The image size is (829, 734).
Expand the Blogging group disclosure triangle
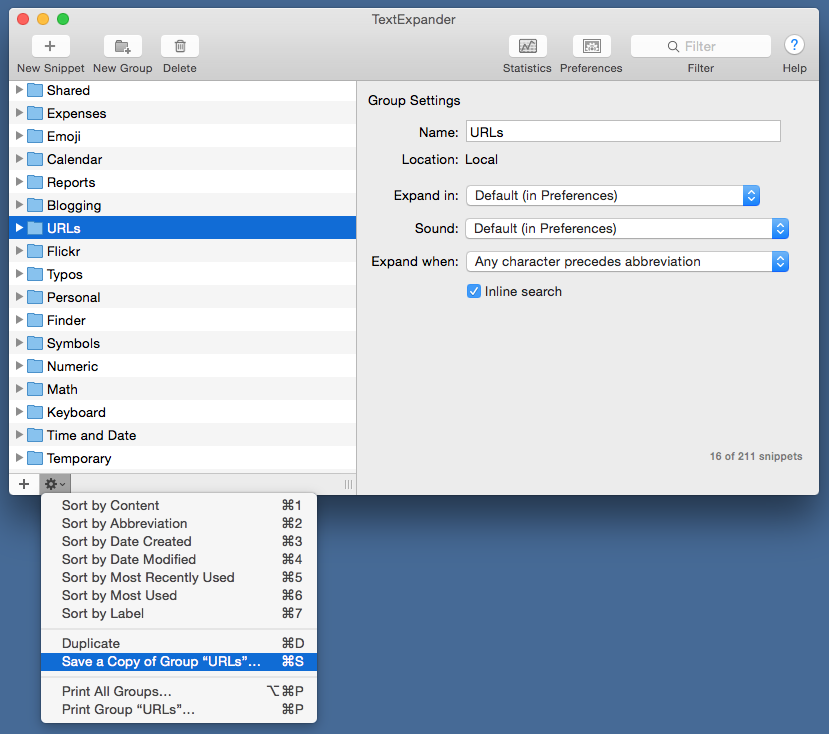[19, 205]
